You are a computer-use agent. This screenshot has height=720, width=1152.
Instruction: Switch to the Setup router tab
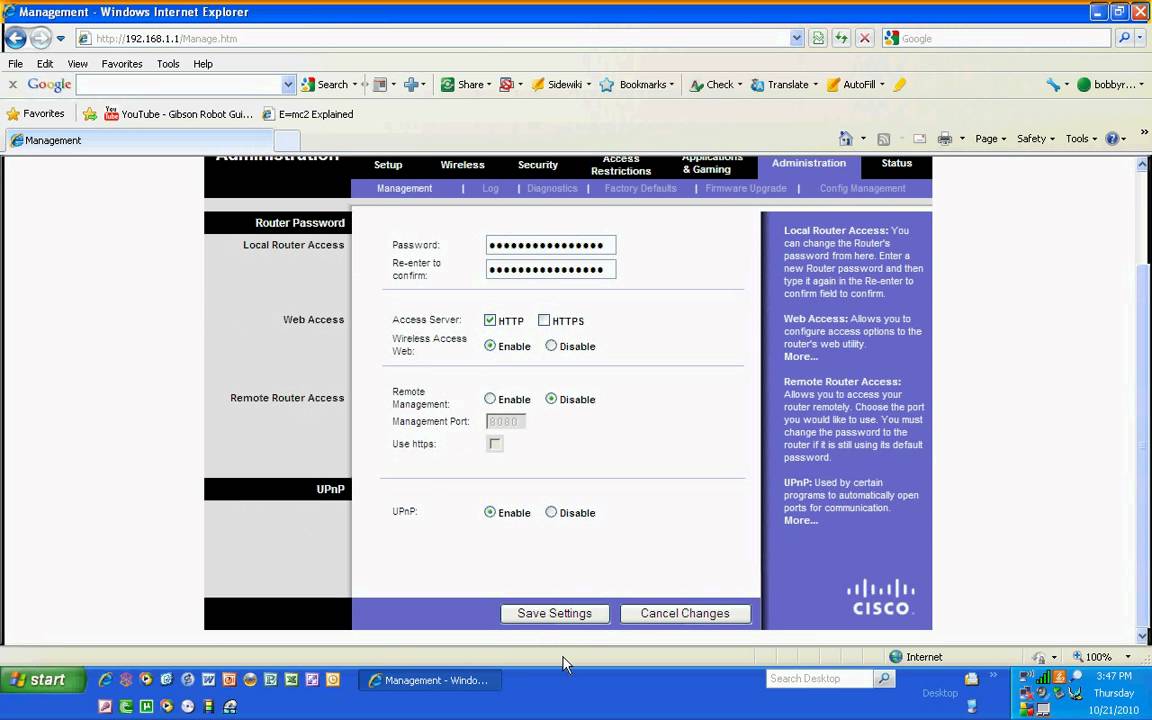388,165
